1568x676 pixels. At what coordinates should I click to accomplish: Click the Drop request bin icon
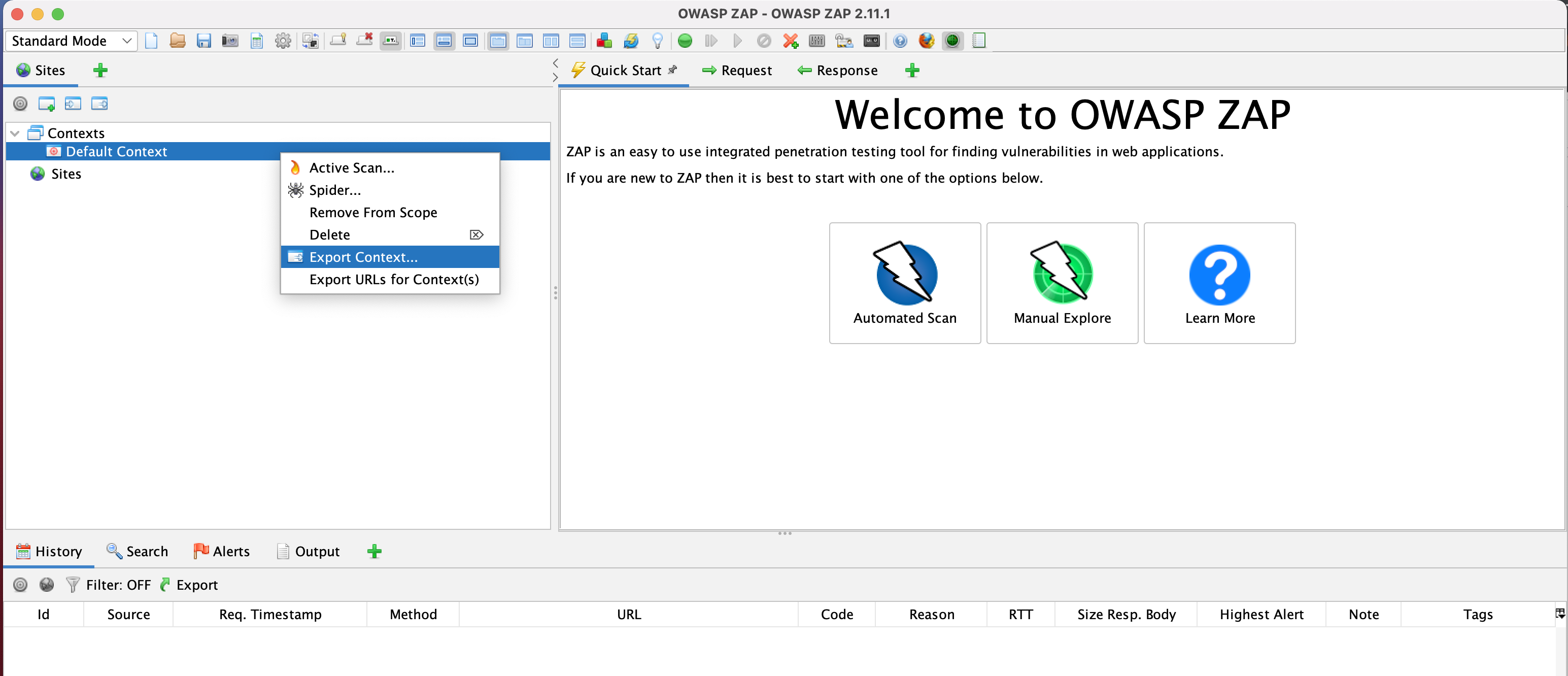click(764, 41)
